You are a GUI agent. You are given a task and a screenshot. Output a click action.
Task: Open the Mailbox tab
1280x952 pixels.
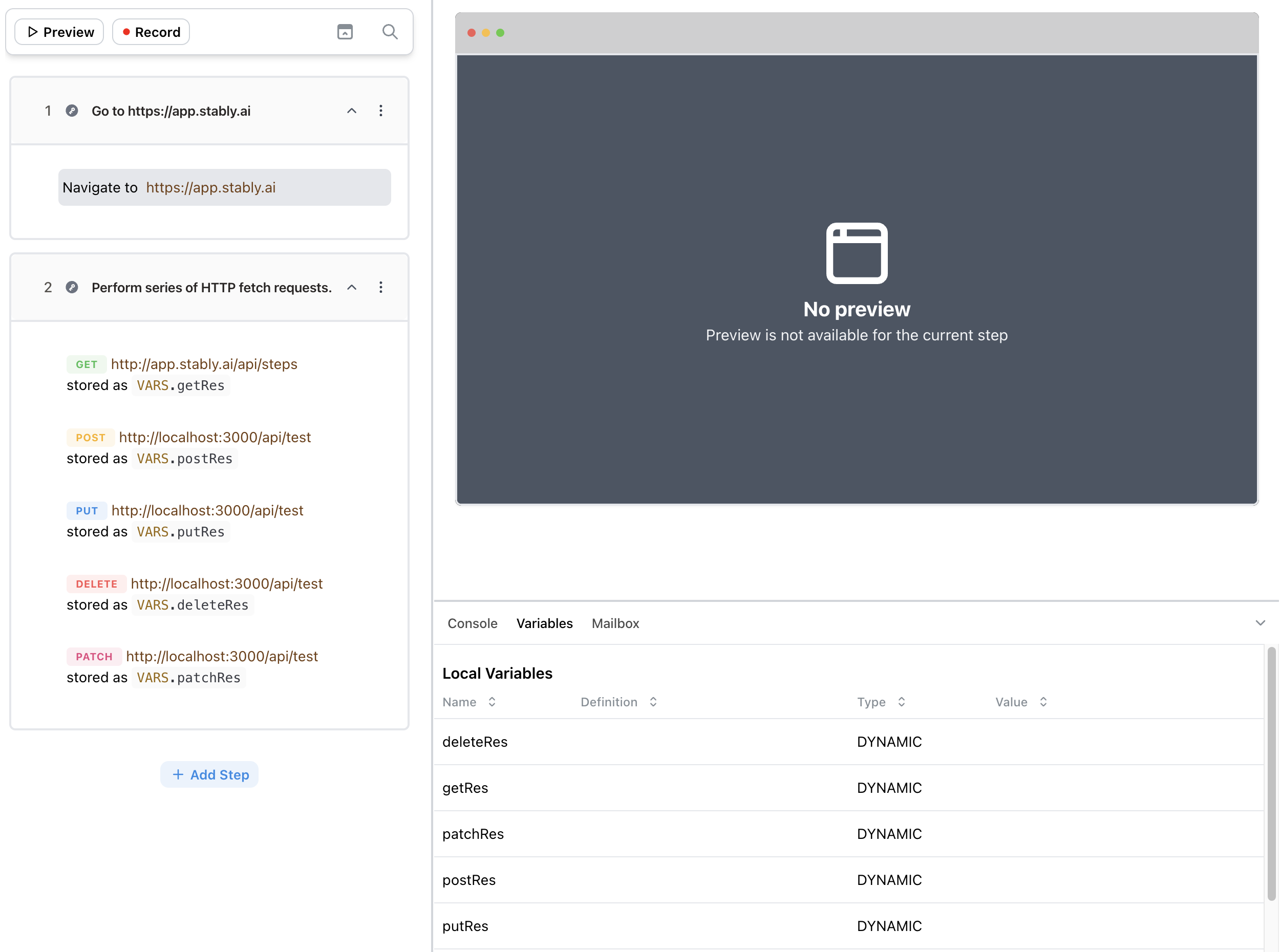(615, 623)
